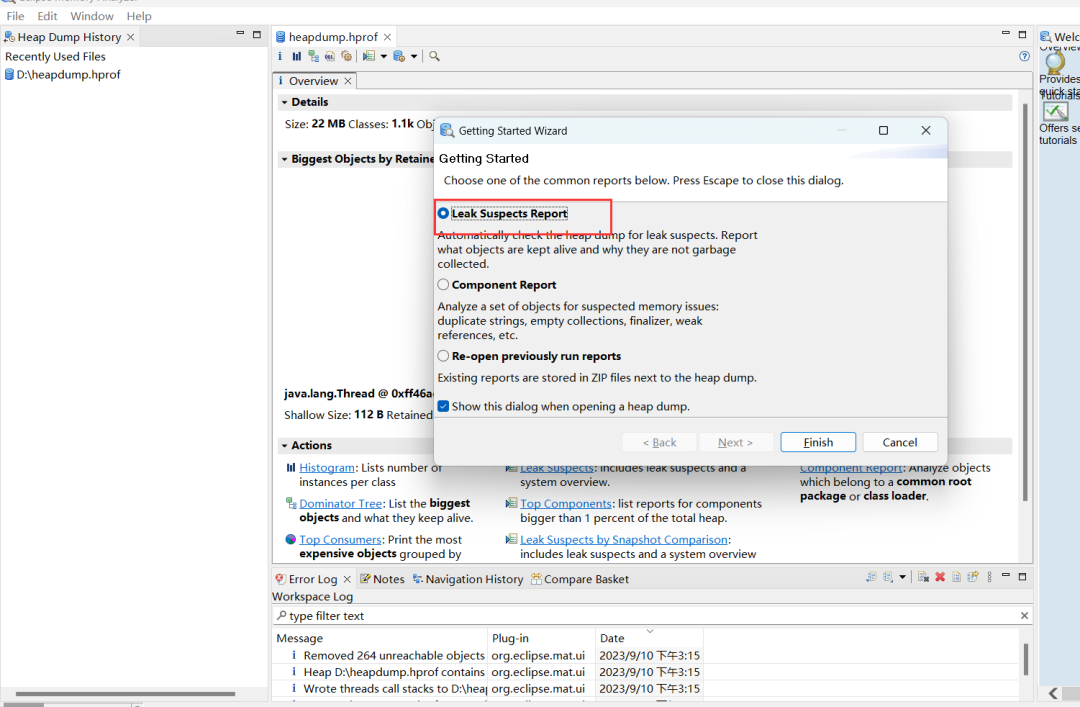
Task: Select the Component Report option
Action: point(444,285)
